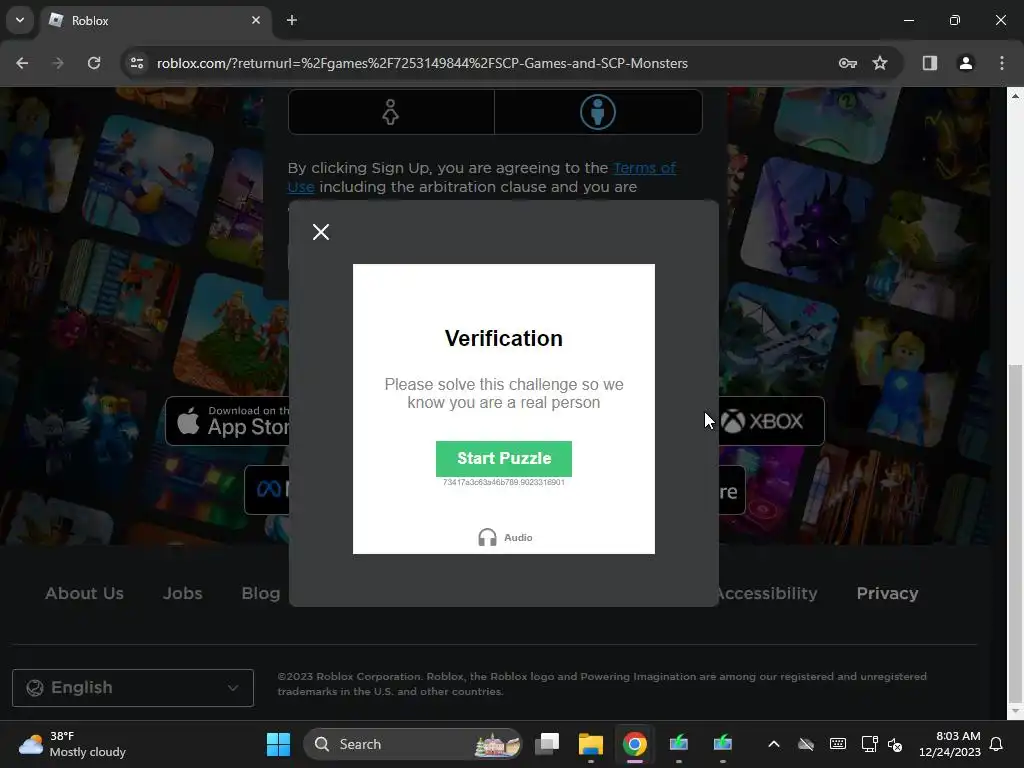Go back to the previous page

pos(22,63)
